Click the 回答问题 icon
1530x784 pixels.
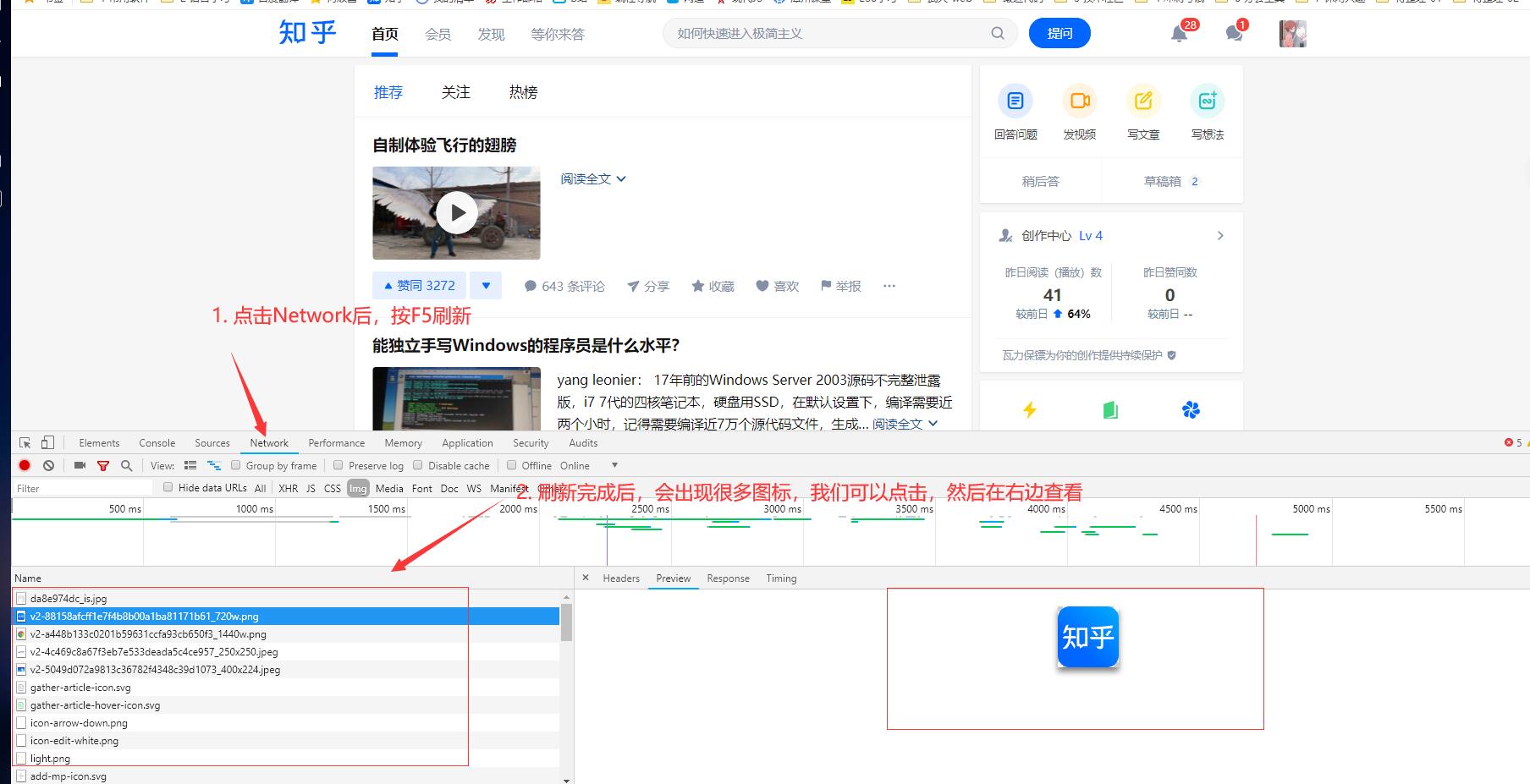click(x=1015, y=101)
